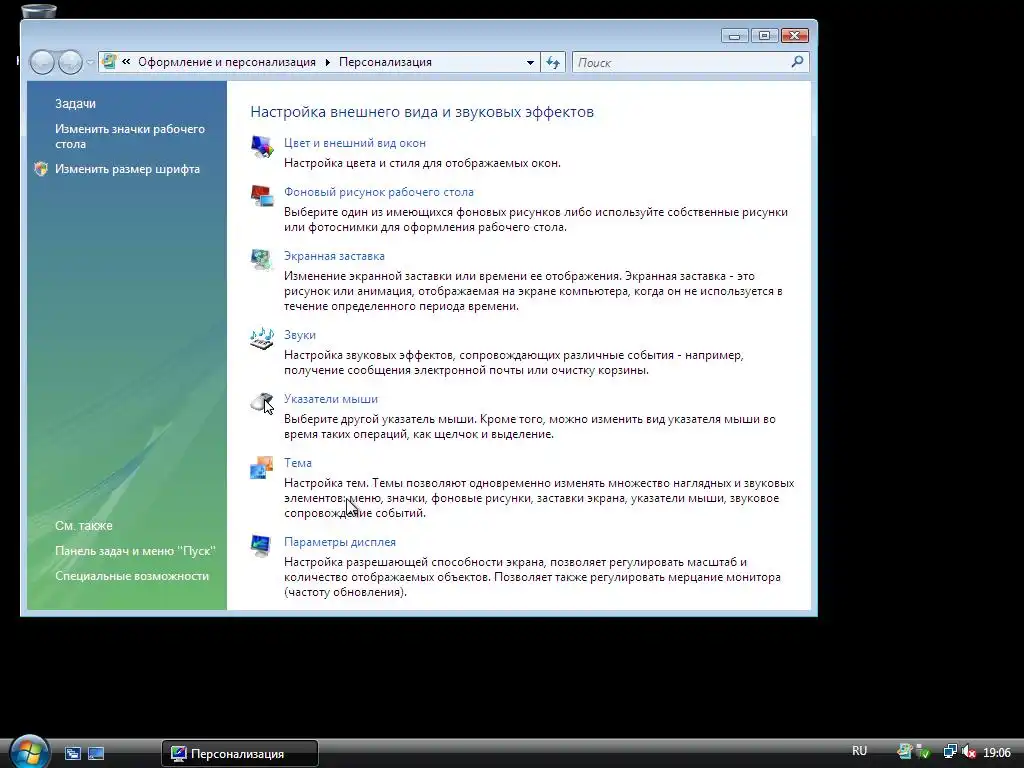Click the network tray icon
This screenshot has height=768, width=1024.
pyautogui.click(x=950, y=752)
